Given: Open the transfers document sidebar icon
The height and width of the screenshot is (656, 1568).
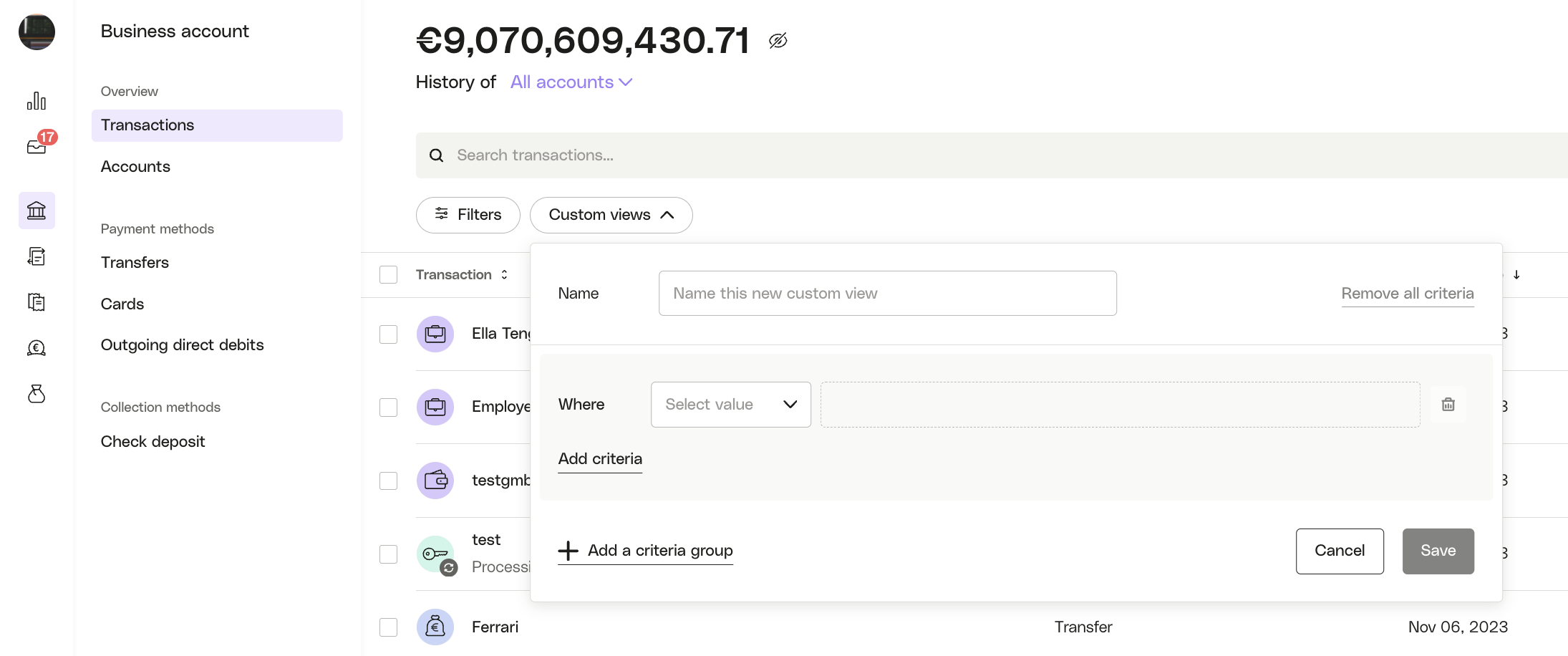Looking at the screenshot, I should [x=37, y=256].
